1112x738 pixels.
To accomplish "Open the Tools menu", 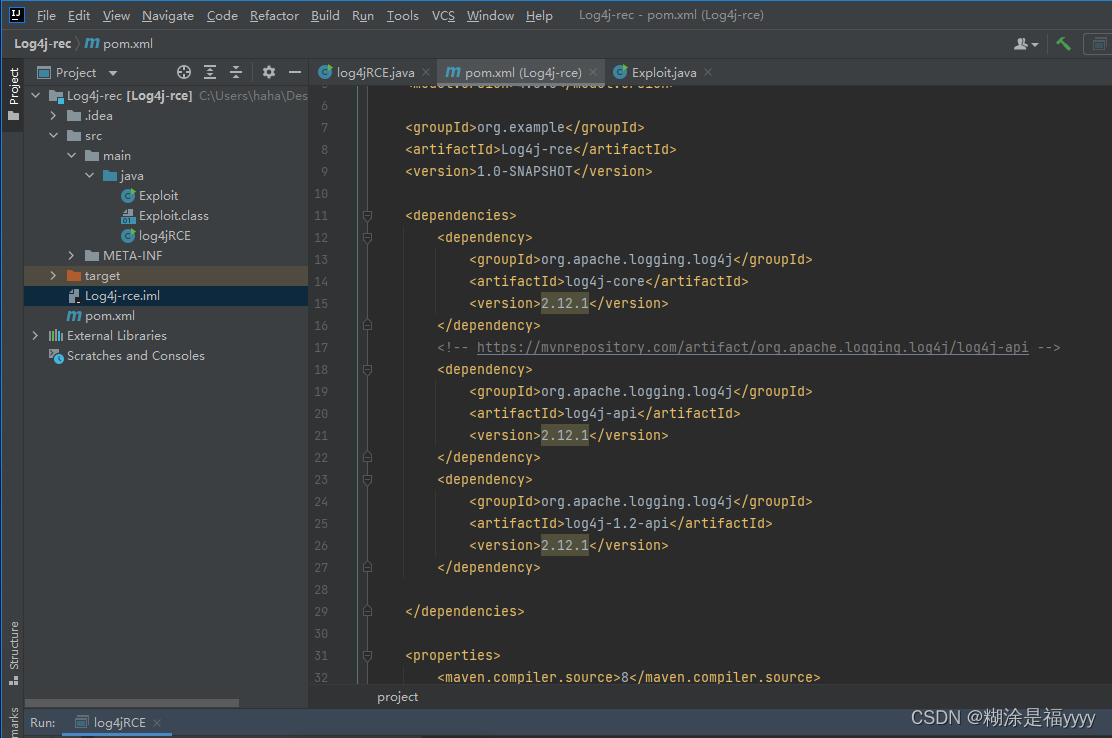I will coord(402,15).
